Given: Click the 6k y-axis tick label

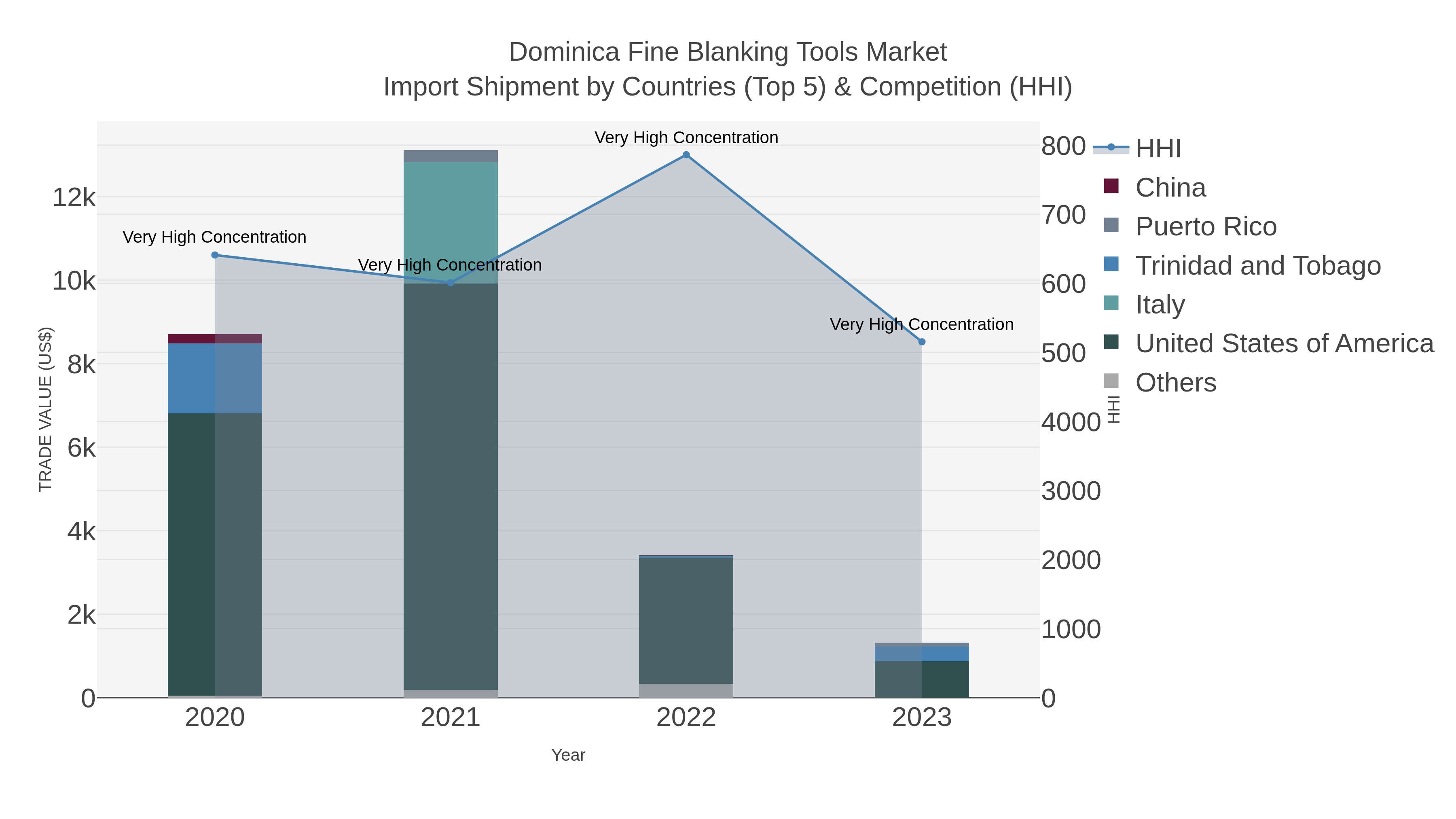Looking at the screenshot, I should coord(81,448).
